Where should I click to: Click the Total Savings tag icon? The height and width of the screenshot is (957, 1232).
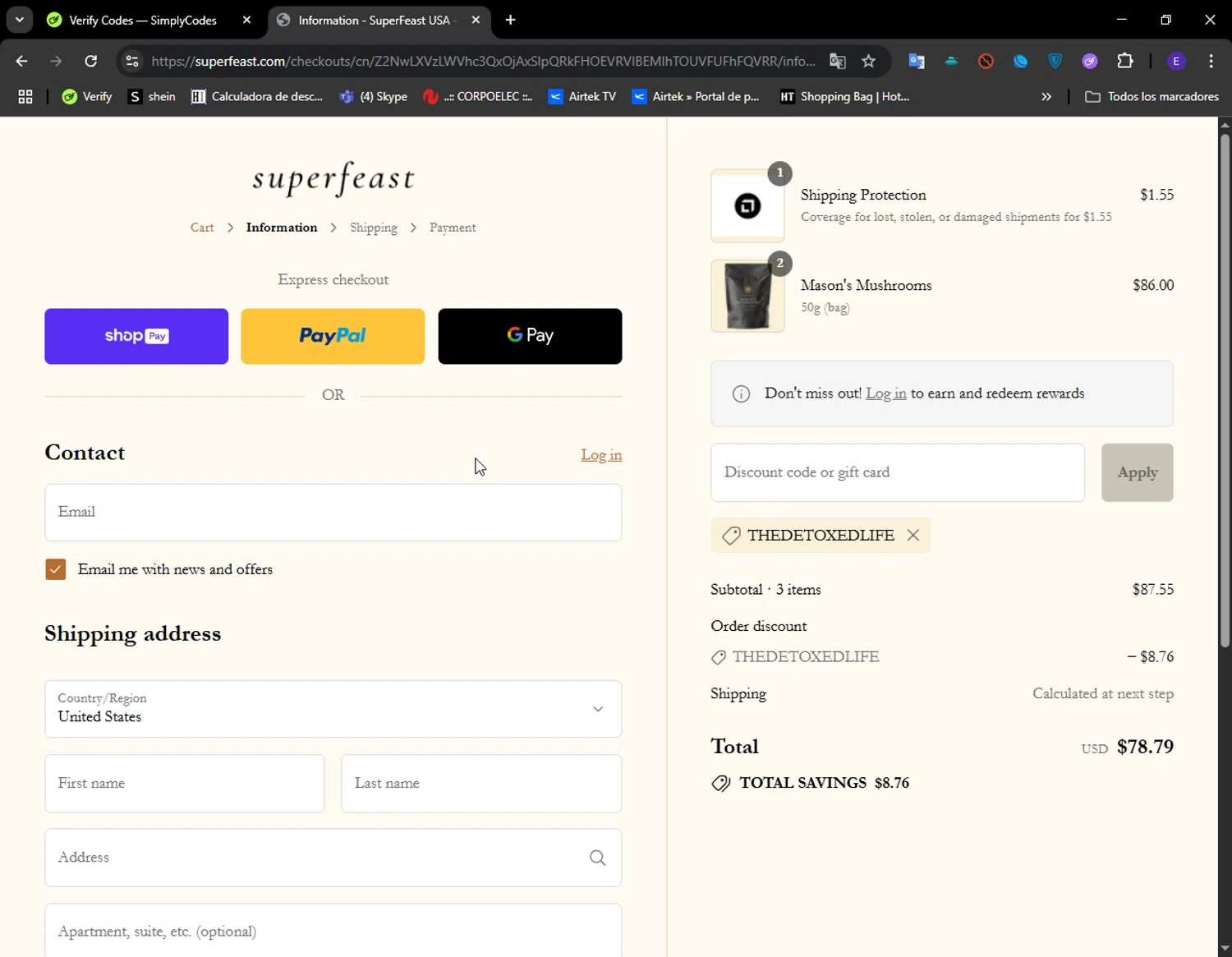click(x=721, y=783)
